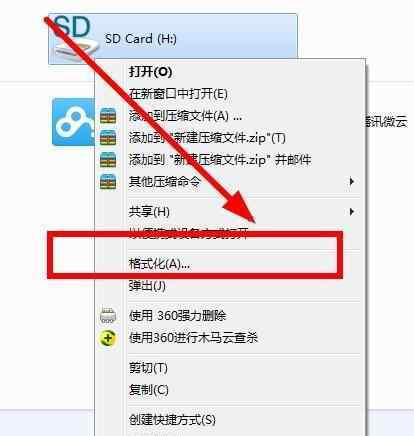This screenshot has height=436, width=414.
Task: Open the Tencent Weiyun cloud icon
Action: pyautogui.click(x=74, y=122)
